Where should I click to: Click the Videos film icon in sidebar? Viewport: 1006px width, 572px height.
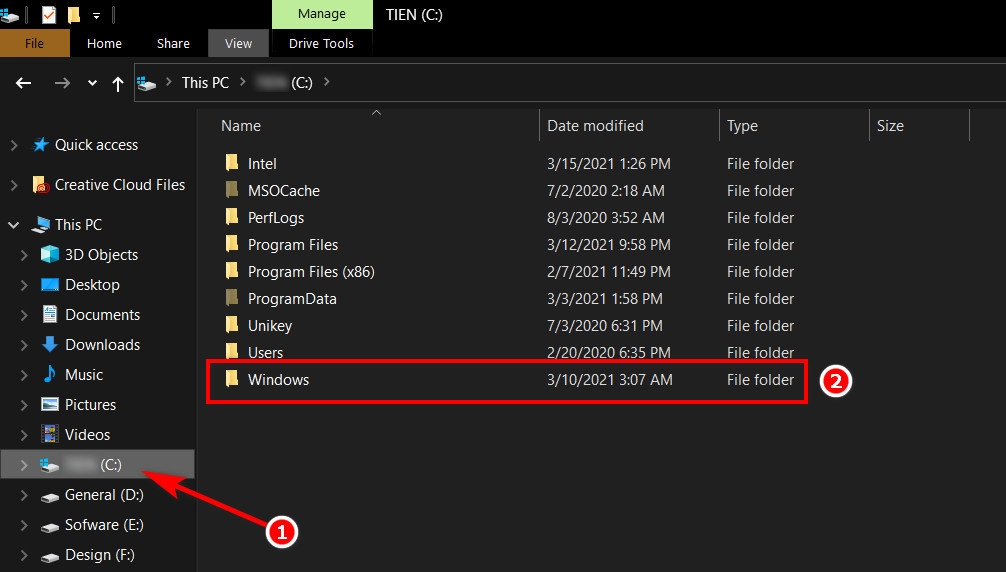coord(49,434)
